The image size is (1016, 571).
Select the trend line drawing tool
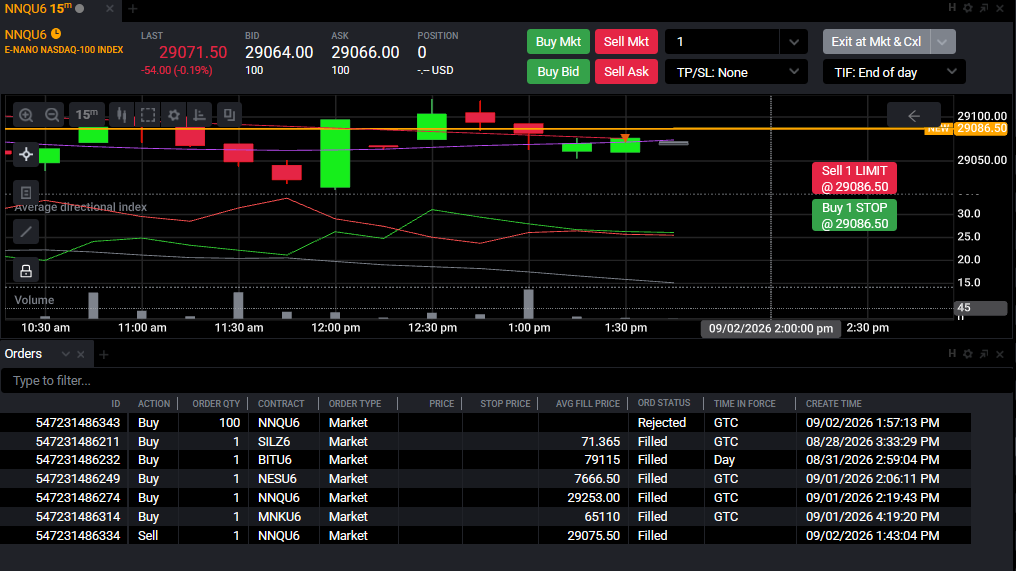coord(26,231)
